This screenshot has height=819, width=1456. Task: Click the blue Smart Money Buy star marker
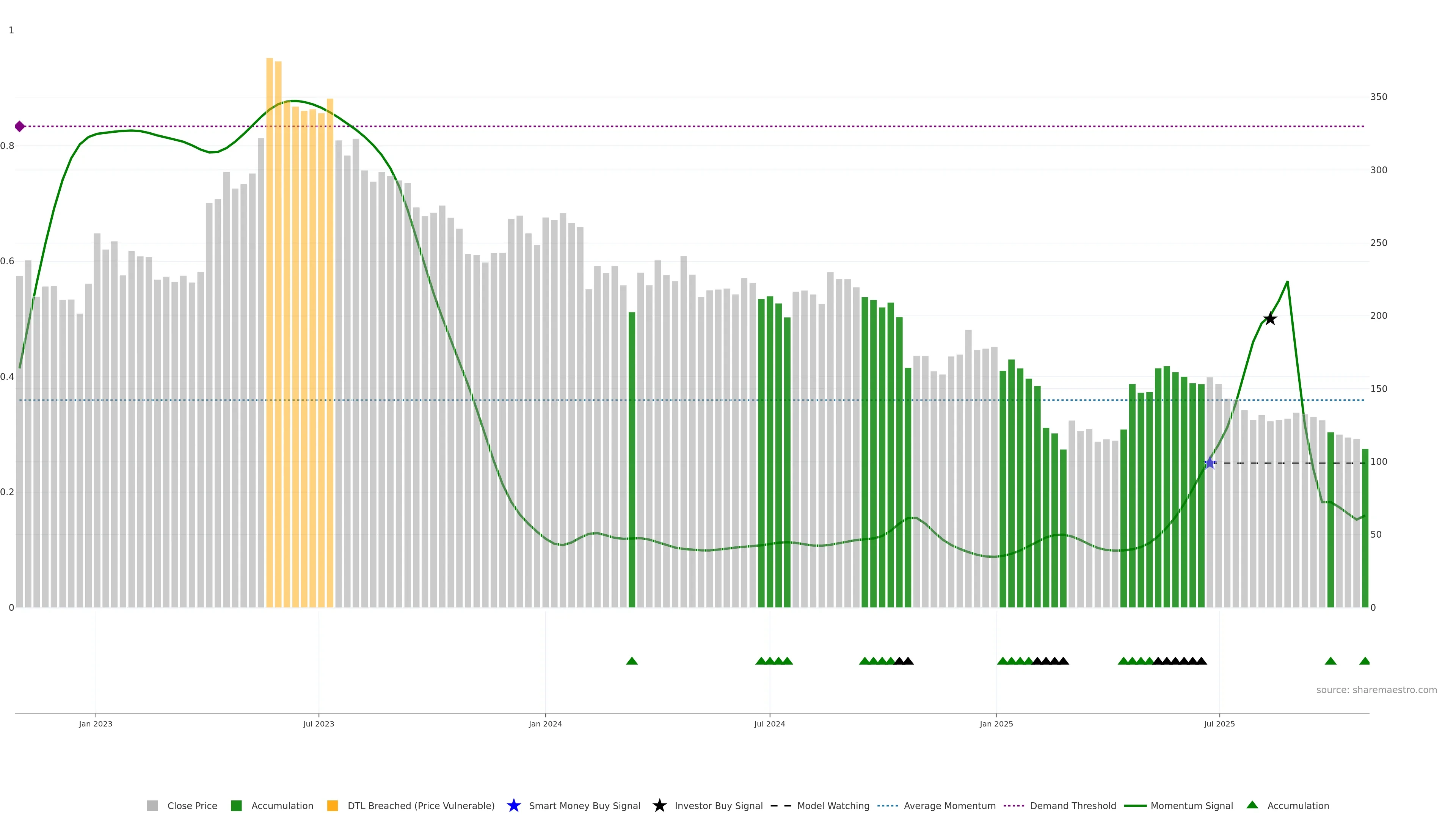tap(1210, 463)
